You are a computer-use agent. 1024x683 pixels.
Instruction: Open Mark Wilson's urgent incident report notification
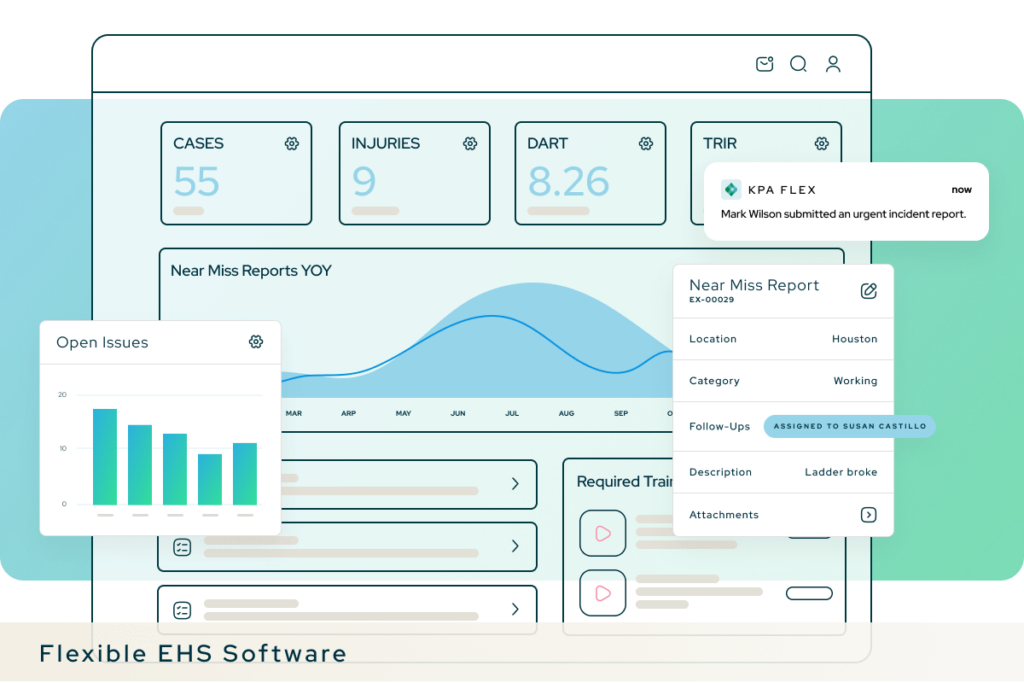click(845, 213)
